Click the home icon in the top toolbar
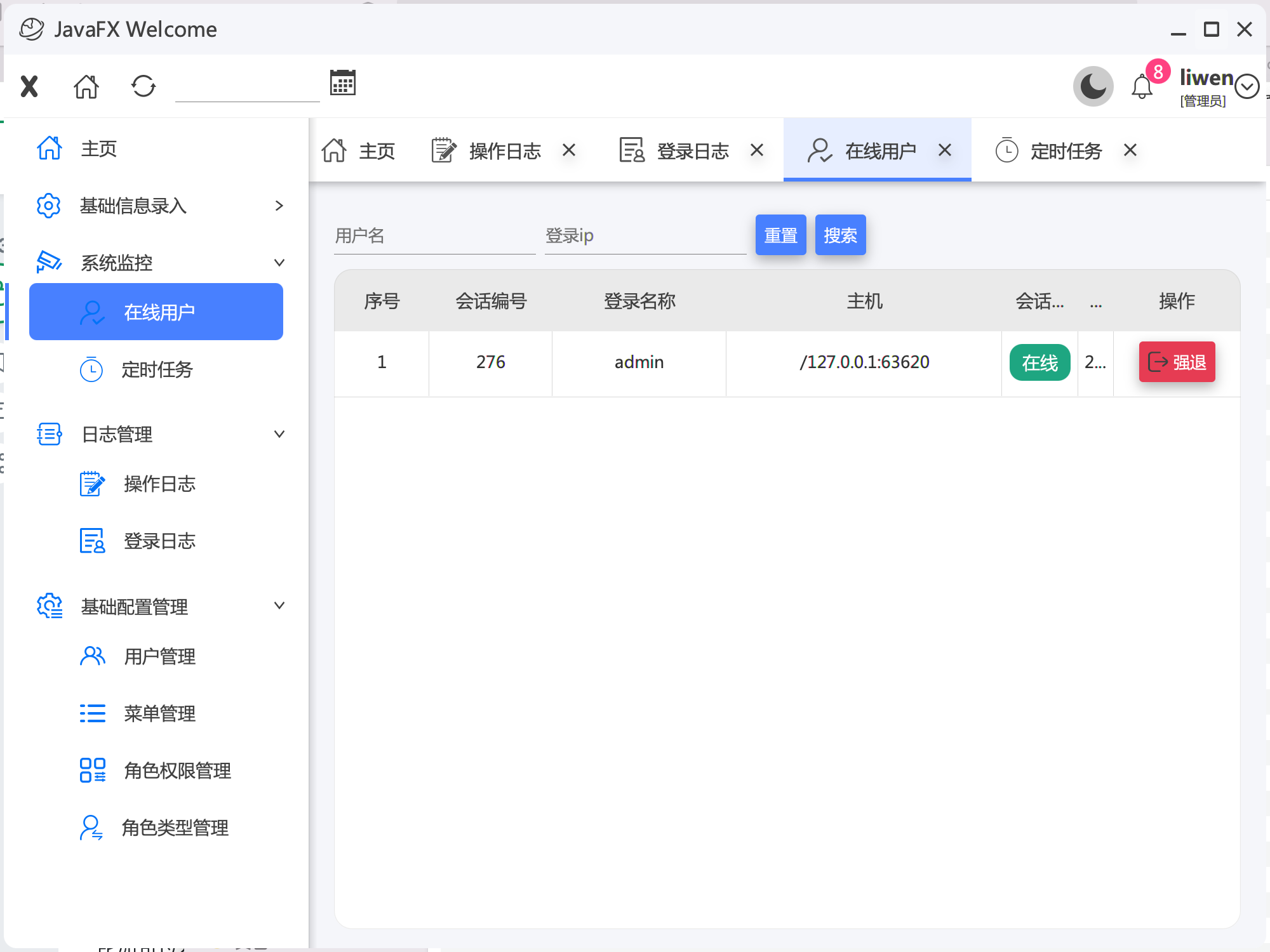 86,86
